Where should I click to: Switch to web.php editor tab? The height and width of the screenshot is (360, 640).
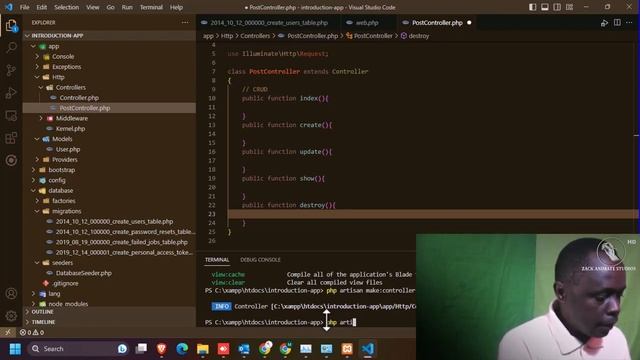click(367, 23)
